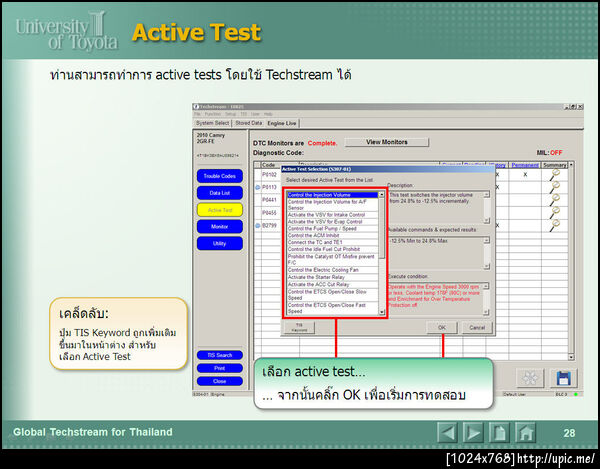
Task: Click the Print button
Action: click(x=220, y=368)
